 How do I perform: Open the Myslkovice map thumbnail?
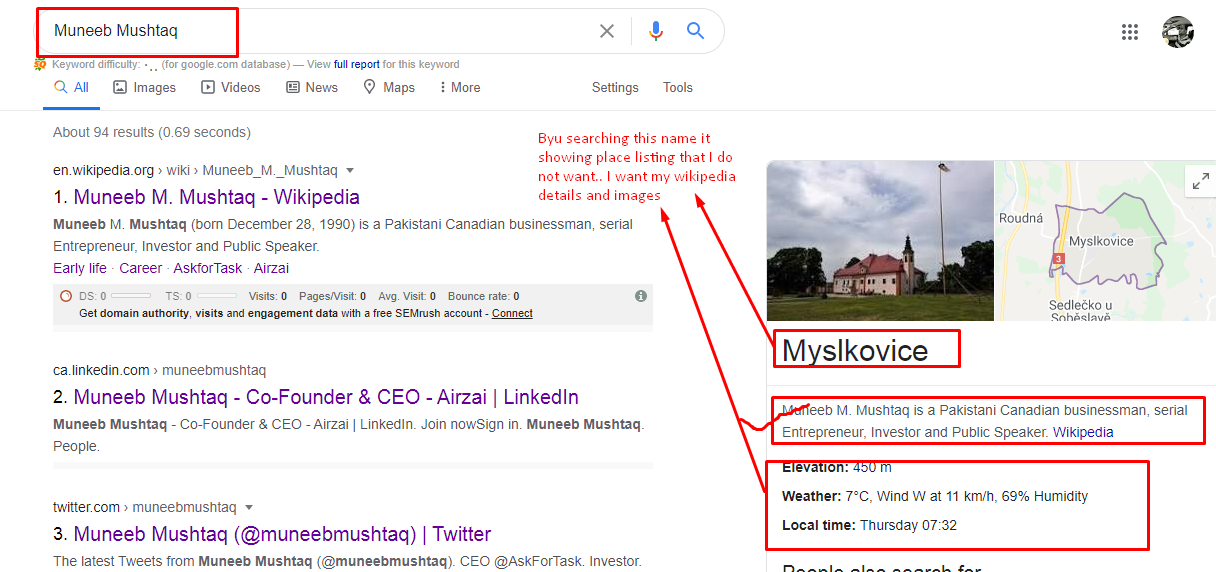(1105, 241)
